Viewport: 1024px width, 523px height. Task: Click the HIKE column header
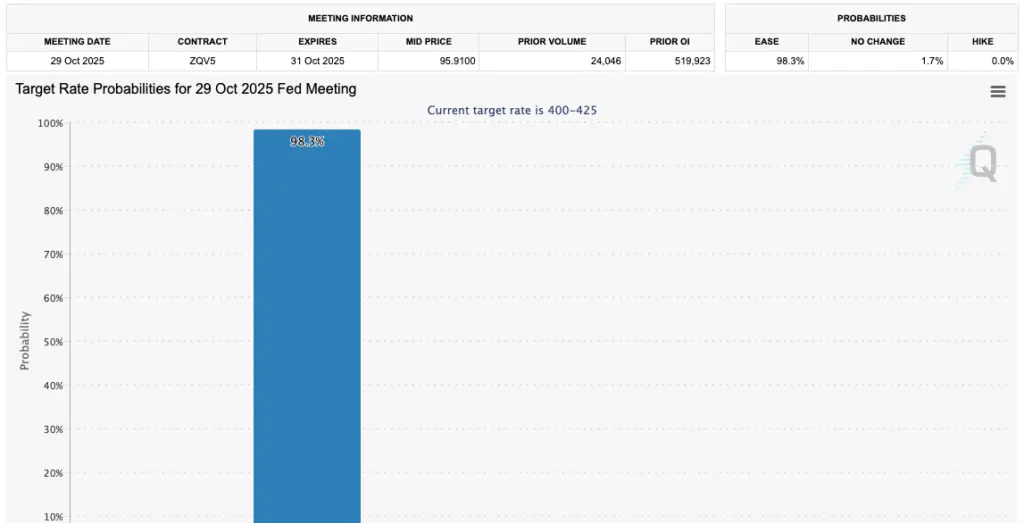pyautogui.click(x=982, y=41)
